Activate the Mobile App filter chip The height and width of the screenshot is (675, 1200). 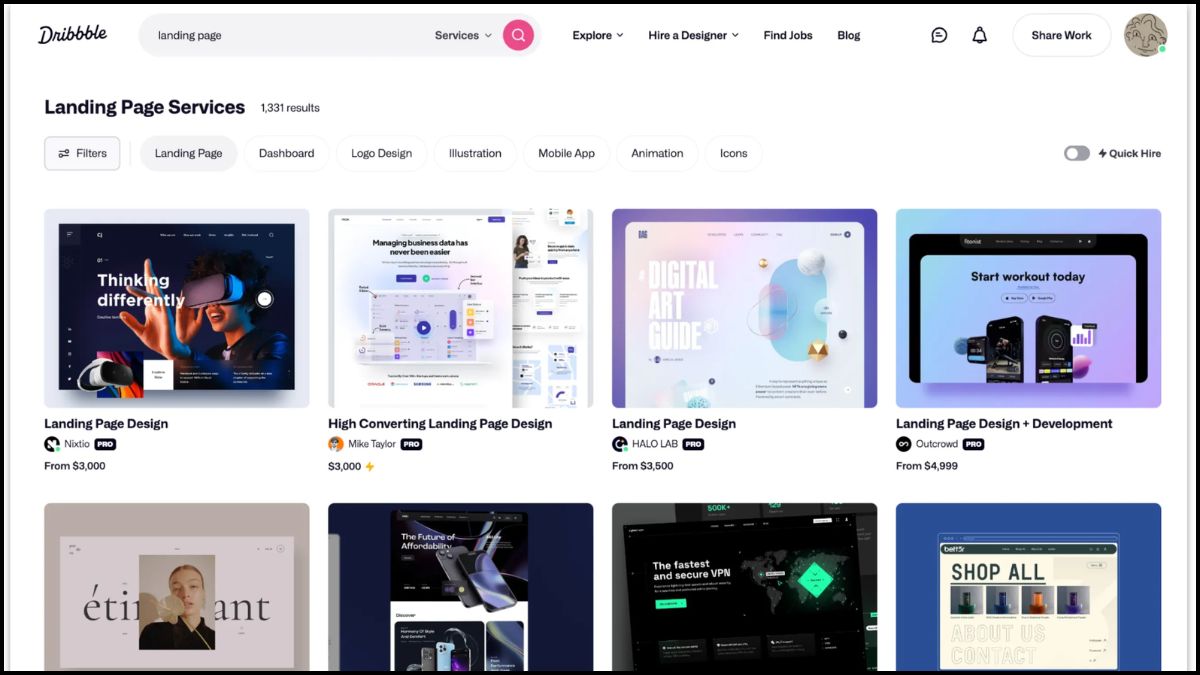coord(566,153)
